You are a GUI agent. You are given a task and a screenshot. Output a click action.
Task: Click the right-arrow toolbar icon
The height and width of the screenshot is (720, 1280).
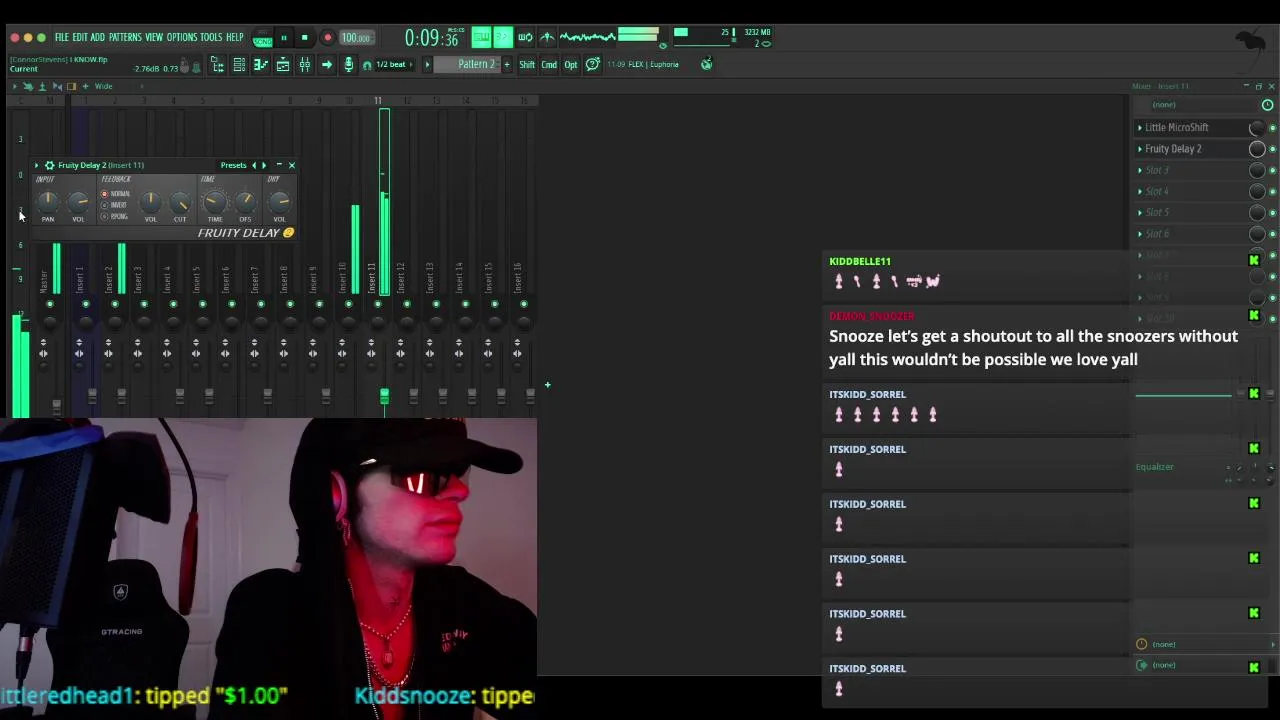tap(327, 65)
